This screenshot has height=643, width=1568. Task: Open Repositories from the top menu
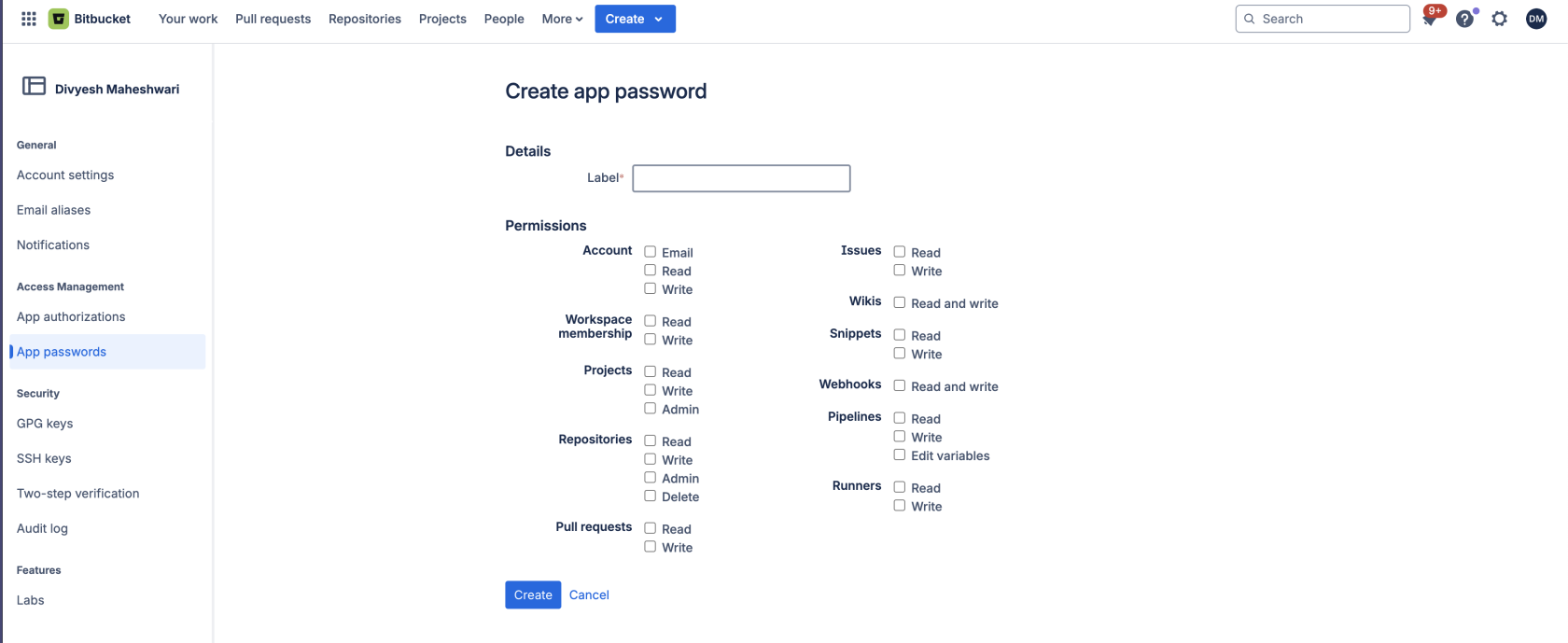pyautogui.click(x=364, y=18)
